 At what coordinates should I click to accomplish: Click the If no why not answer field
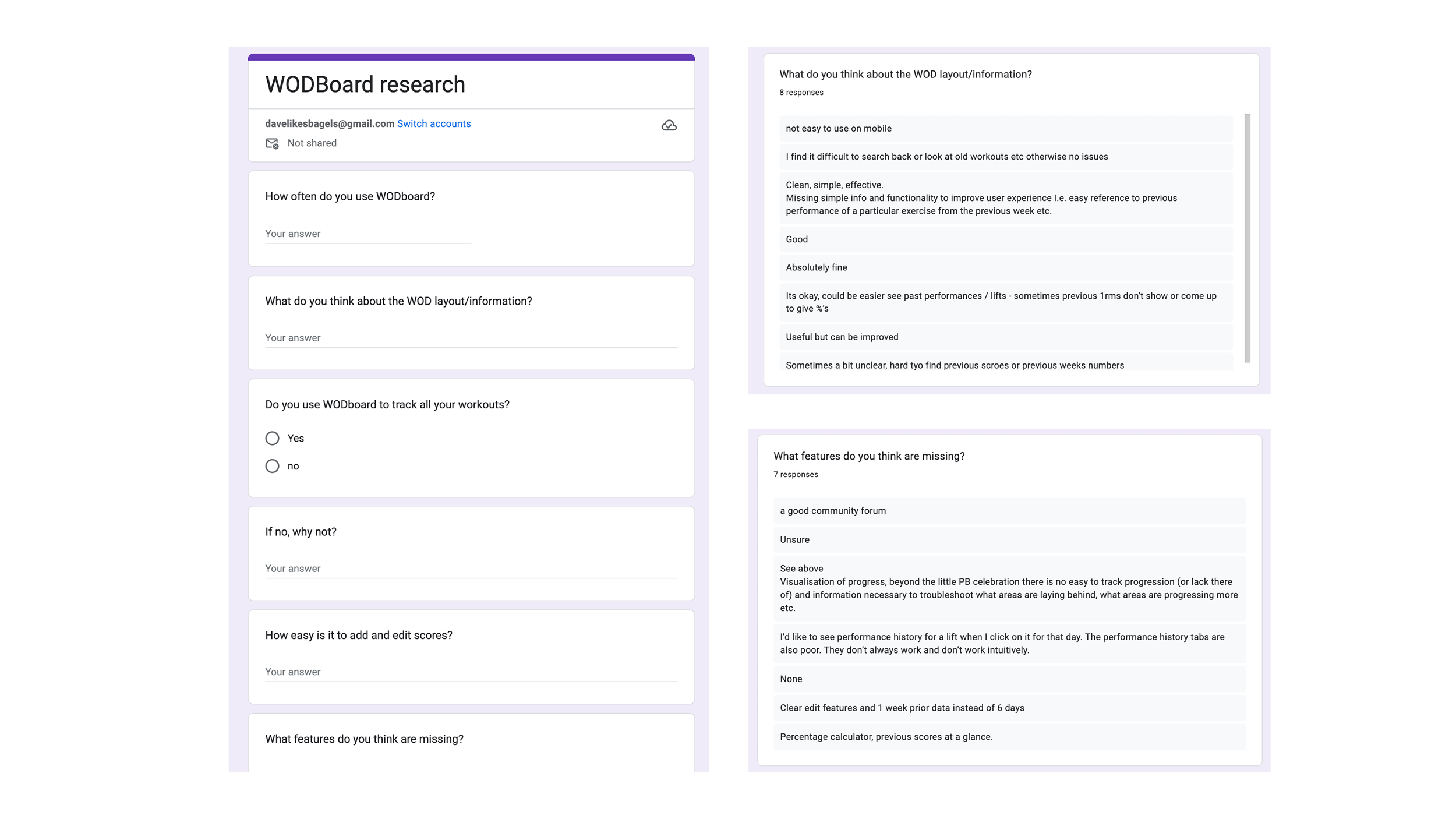coord(471,569)
